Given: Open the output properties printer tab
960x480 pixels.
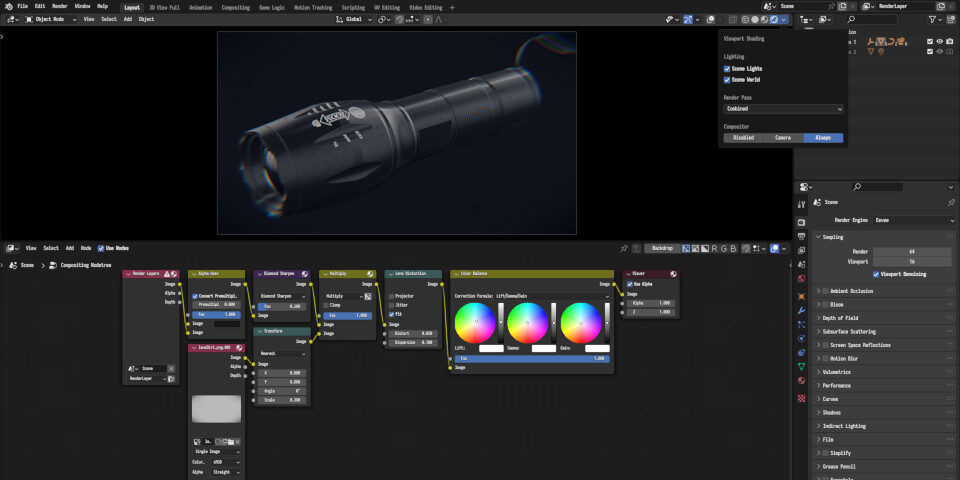Looking at the screenshot, I should pos(801,236).
